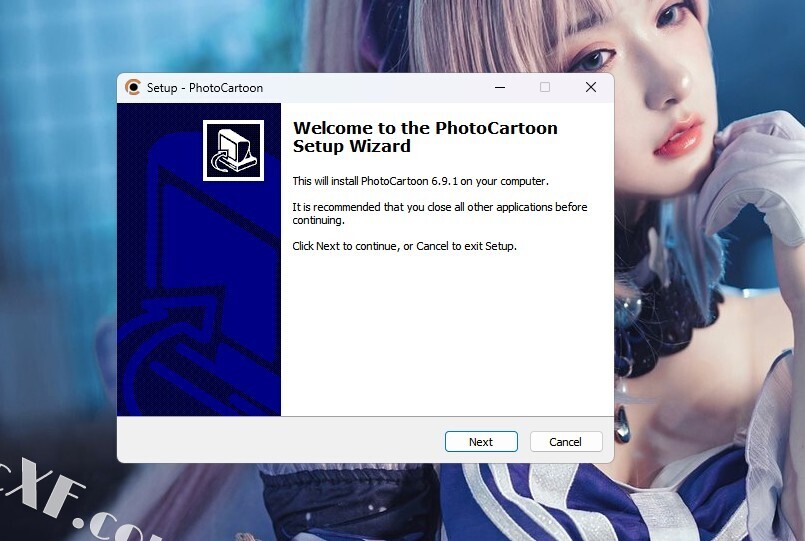The height and width of the screenshot is (541, 805).
Task: Click the installer computer icon image
Action: [234, 150]
